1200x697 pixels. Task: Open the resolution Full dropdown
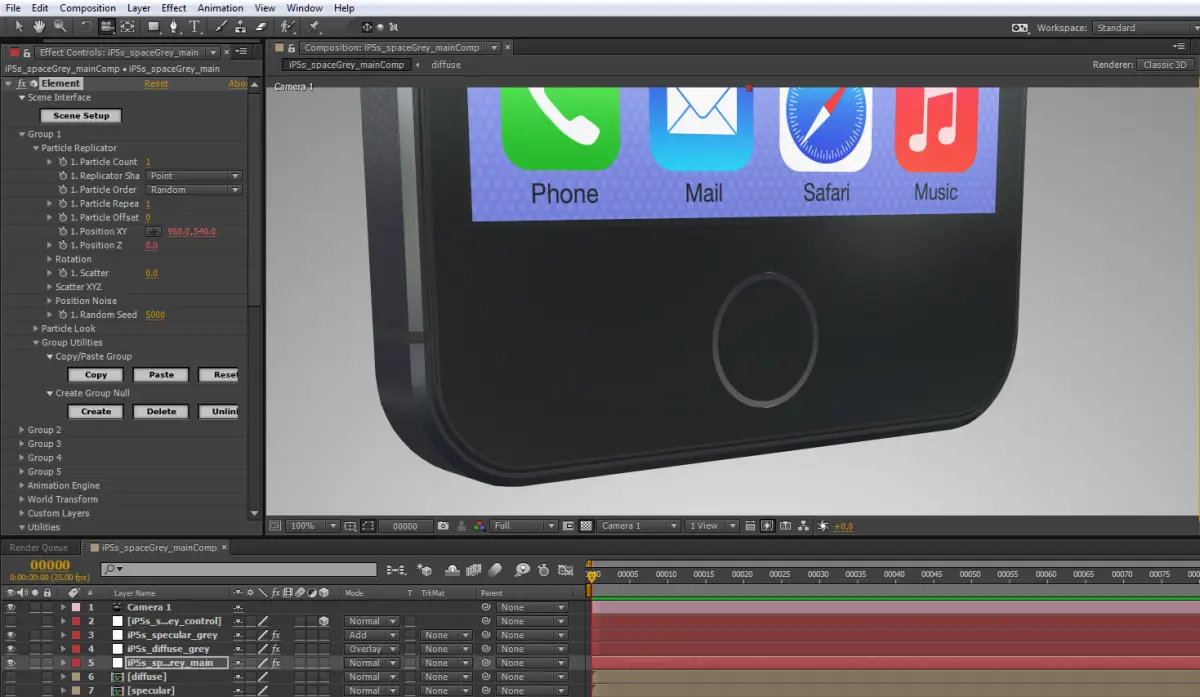[524, 526]
